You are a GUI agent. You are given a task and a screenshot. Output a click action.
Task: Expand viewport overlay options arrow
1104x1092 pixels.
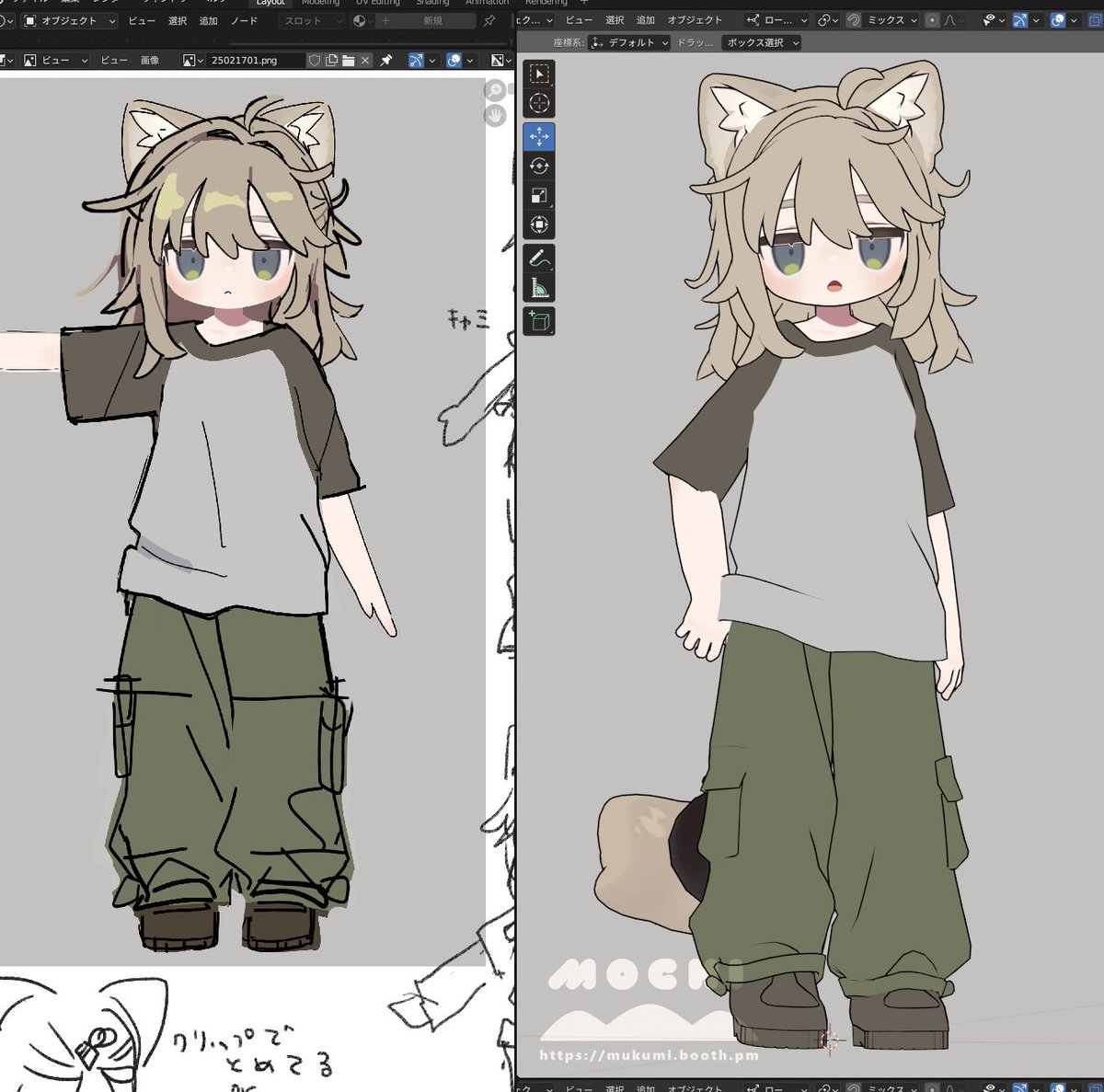(1073, 19)
